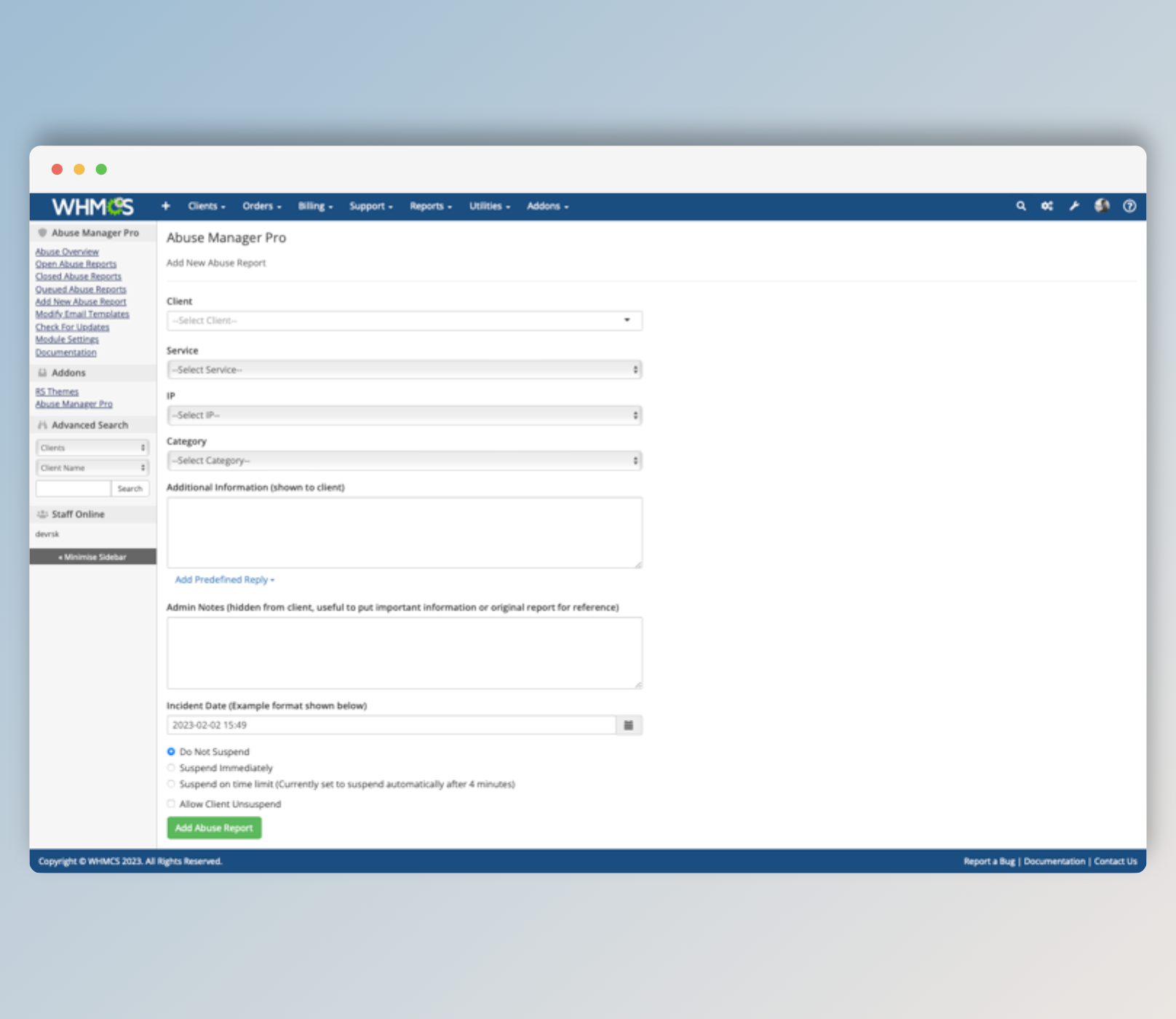Viewport: 1176px width, 1019px height.
Task: Open the Select Category dropdown
Action: 405,461
